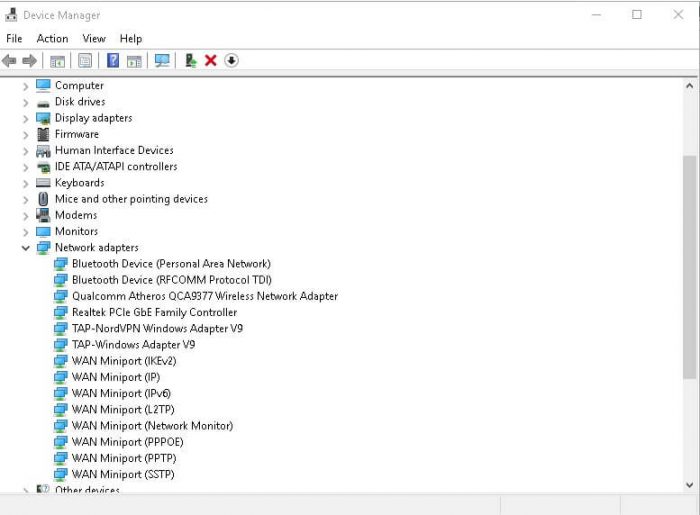
Task: Toggle the action pane toolbar icon
Action: pos(134,61)
